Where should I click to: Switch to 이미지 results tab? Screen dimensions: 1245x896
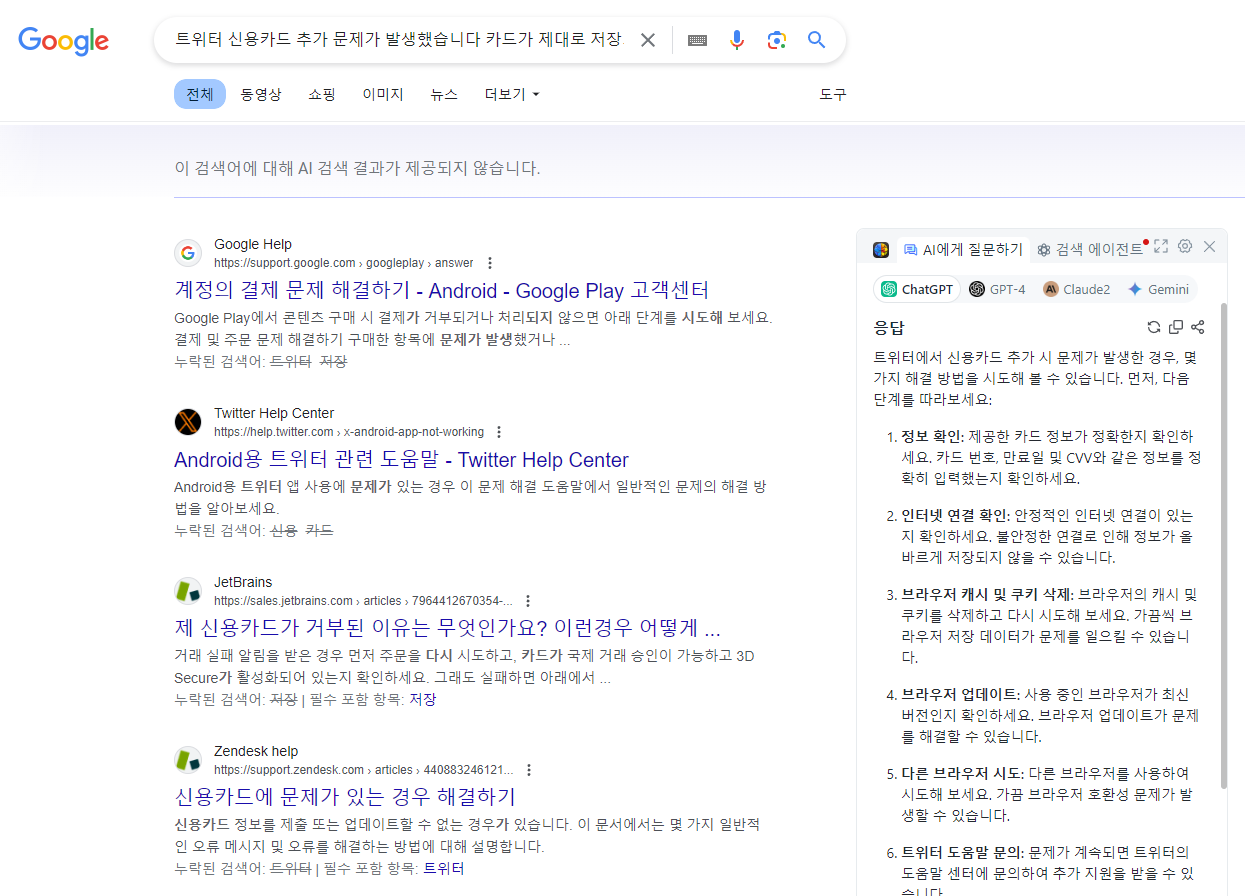(383, 94)
